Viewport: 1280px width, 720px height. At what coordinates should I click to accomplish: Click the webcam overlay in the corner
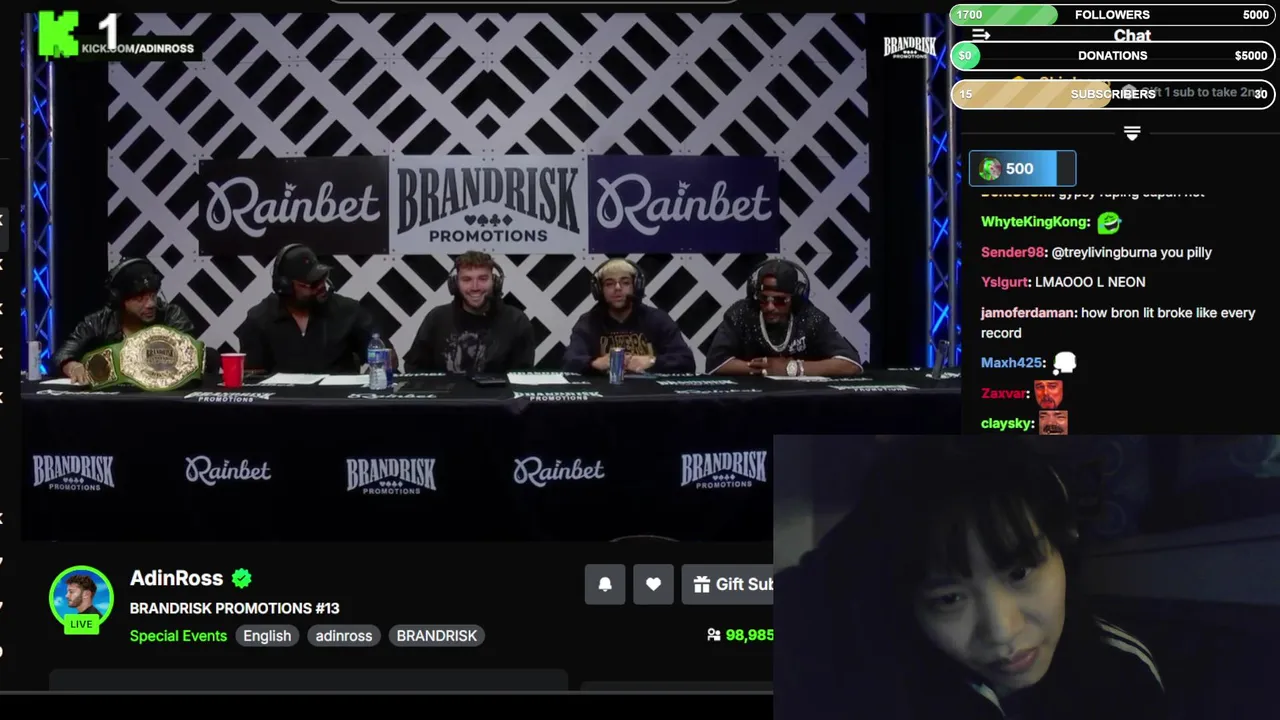(x=1026, y=578)
